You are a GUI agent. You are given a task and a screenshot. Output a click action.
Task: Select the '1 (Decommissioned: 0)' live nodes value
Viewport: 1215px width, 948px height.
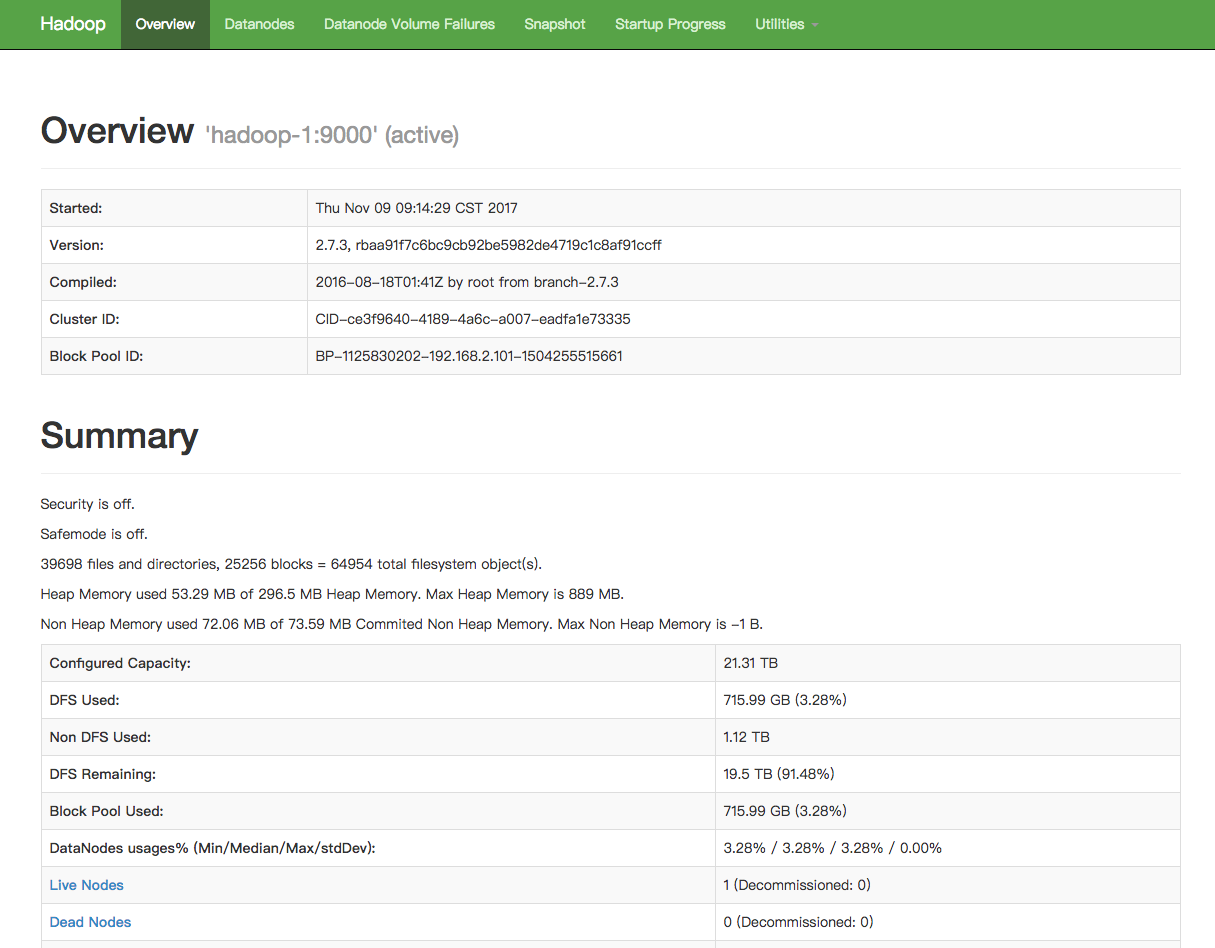pos(797,885)
